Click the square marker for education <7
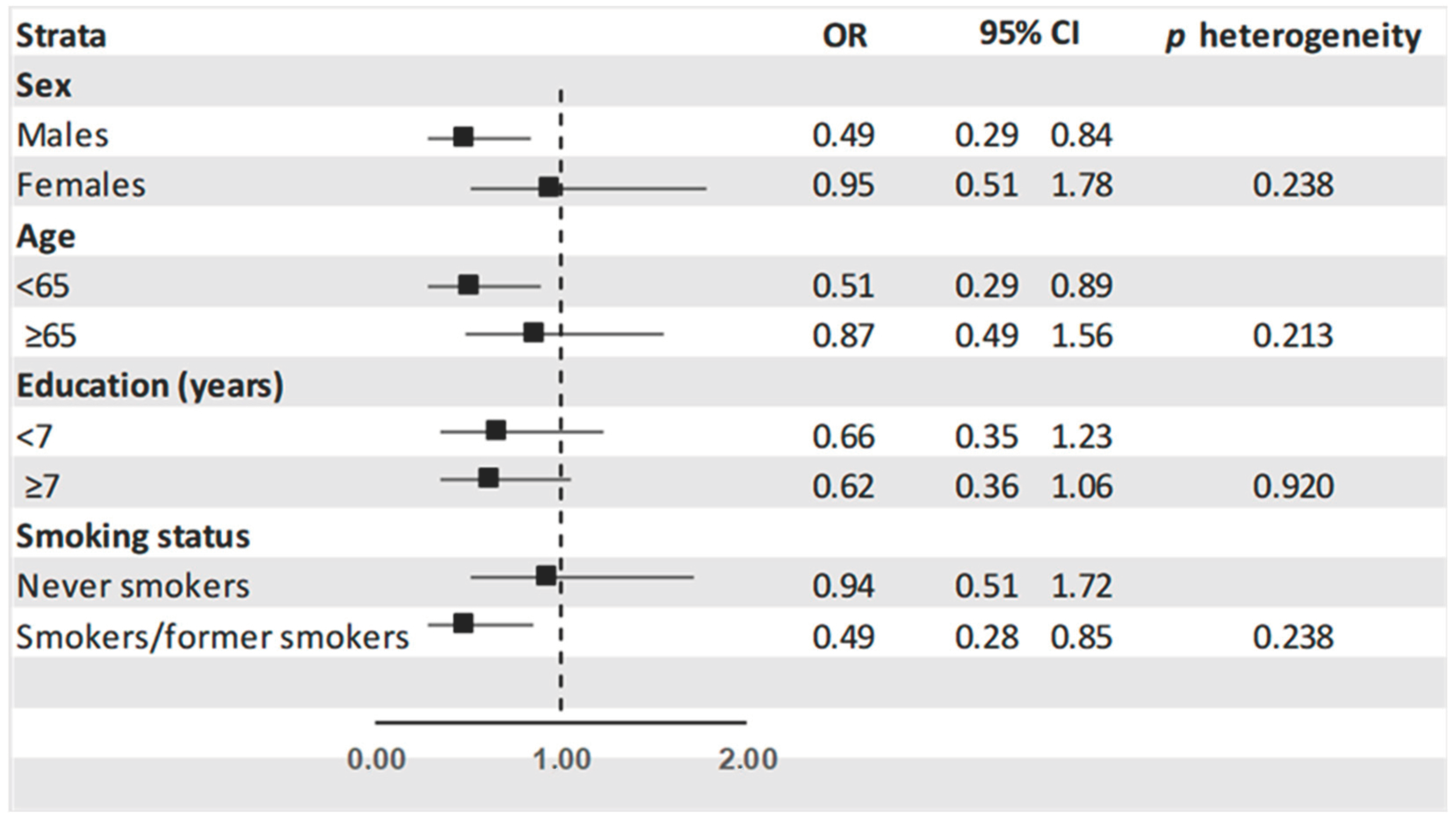 (x=496, y=431)
